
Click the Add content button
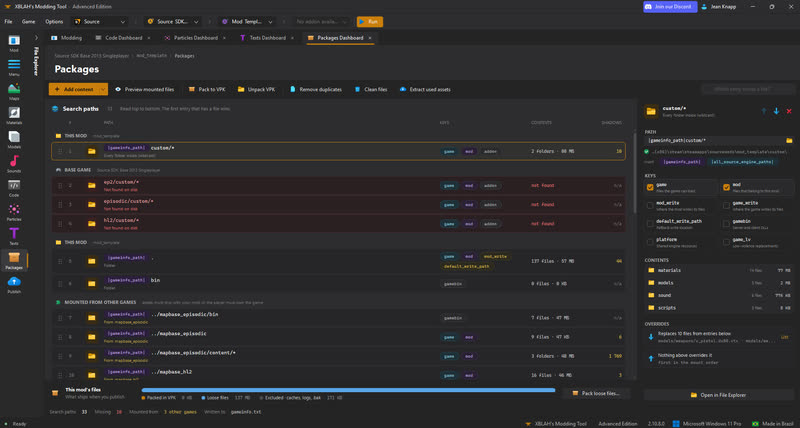click(x=73, y=89)
